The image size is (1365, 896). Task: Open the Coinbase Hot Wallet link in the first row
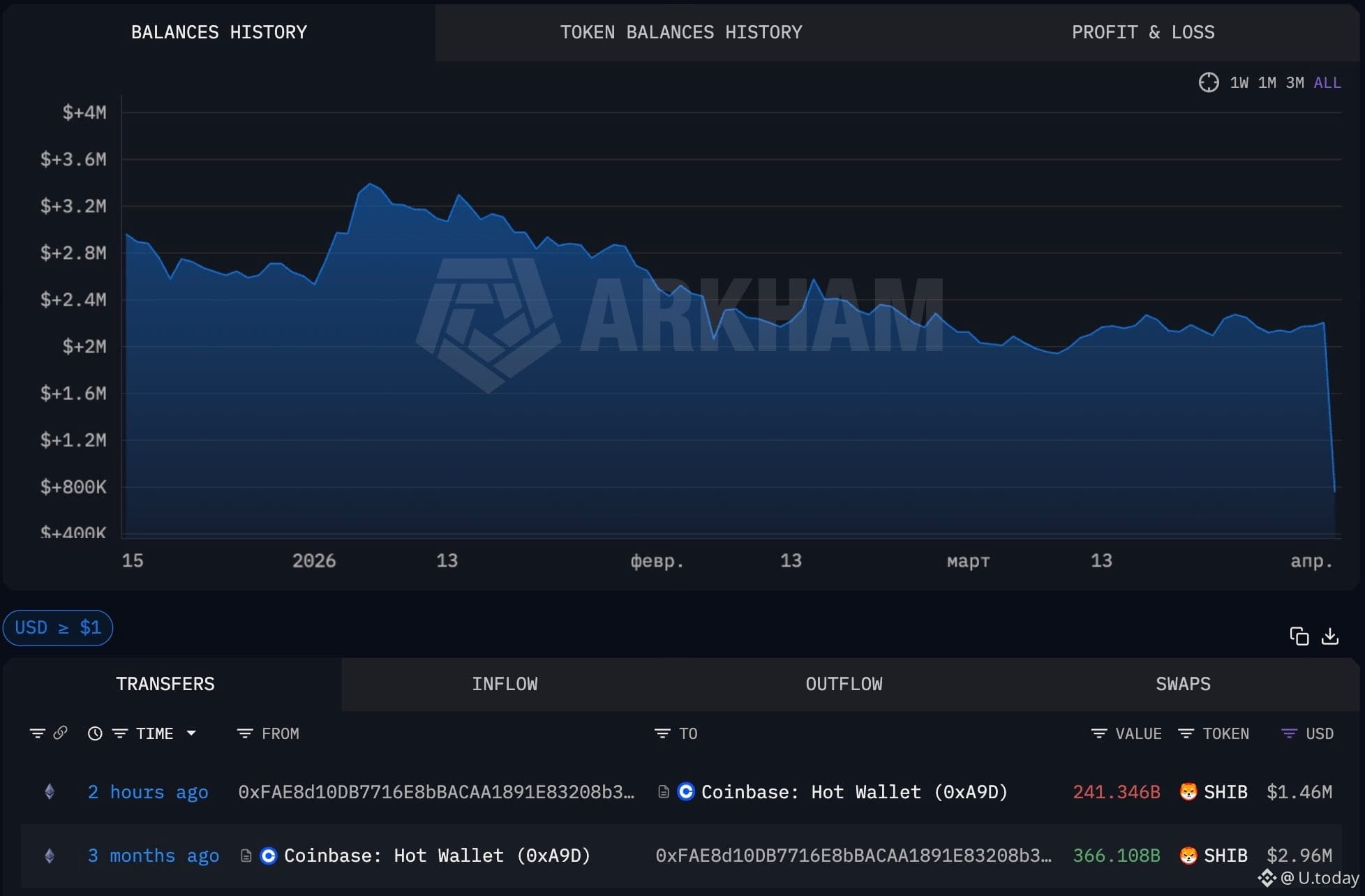point(853,792)
